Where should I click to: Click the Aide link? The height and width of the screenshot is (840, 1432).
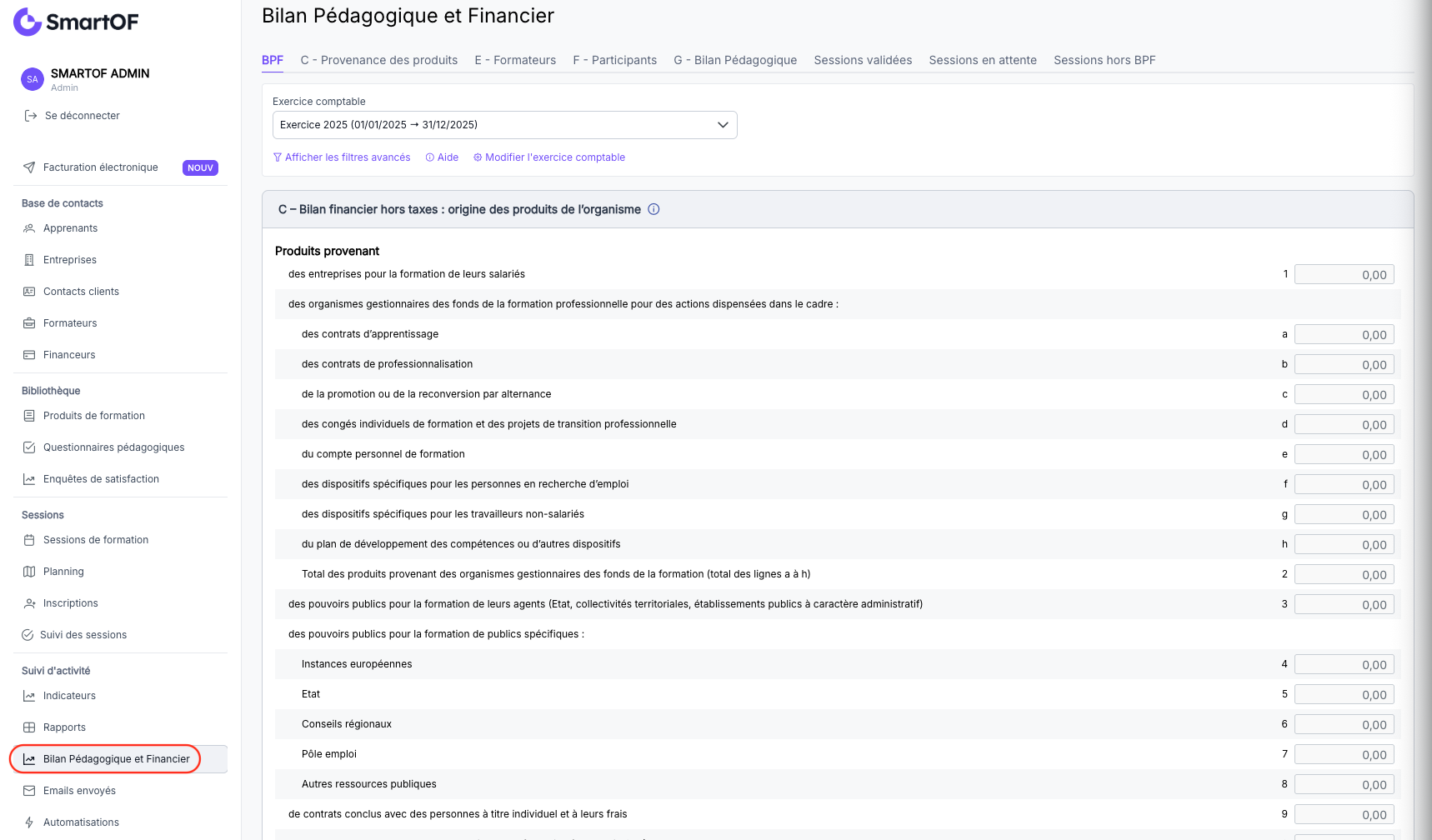[442, 157]
